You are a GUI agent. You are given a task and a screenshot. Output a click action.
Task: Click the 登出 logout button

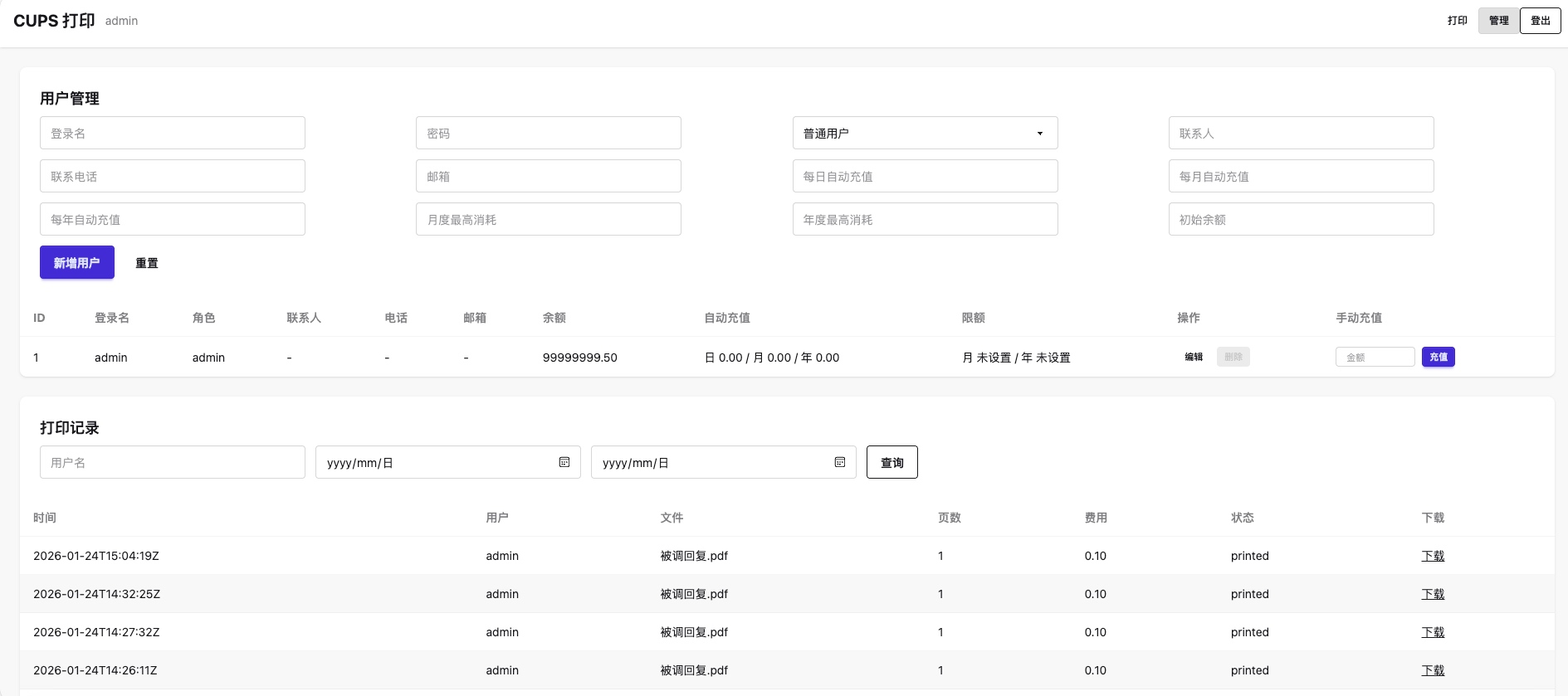[x=1541, y=21]
